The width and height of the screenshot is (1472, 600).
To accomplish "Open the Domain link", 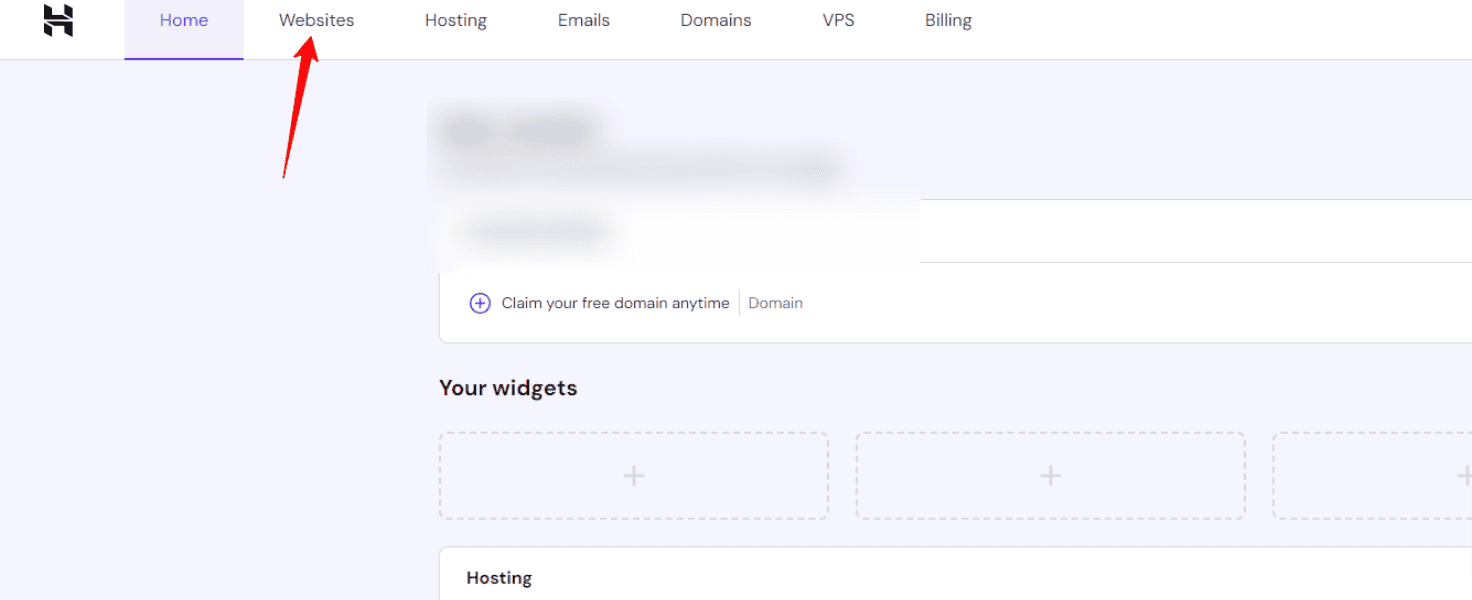I will (775, 302).
